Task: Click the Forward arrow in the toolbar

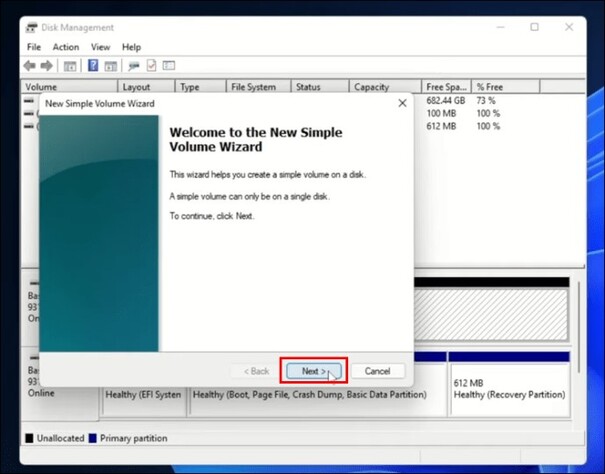Action: pos(46,66)
